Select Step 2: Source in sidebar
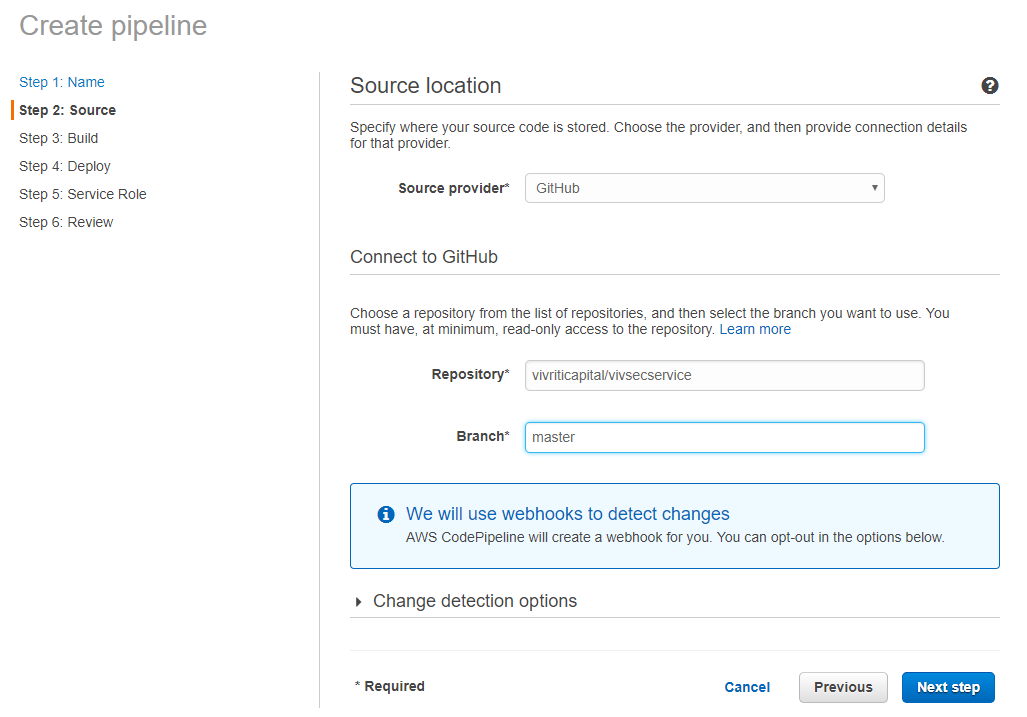This screenshot has width=1027, height=717. point(67,110)
